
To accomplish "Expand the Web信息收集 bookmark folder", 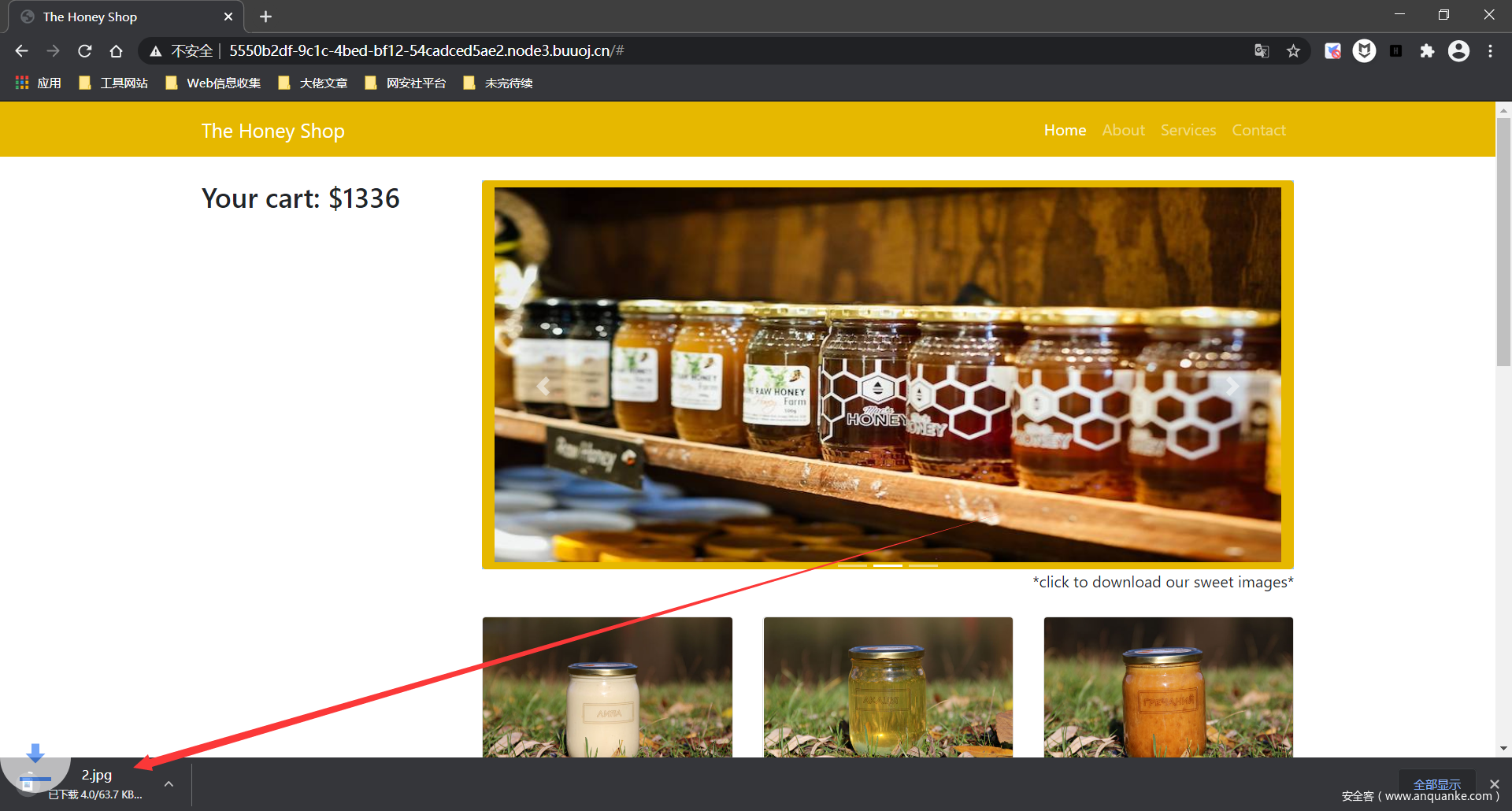I will (x=213, y=83).
